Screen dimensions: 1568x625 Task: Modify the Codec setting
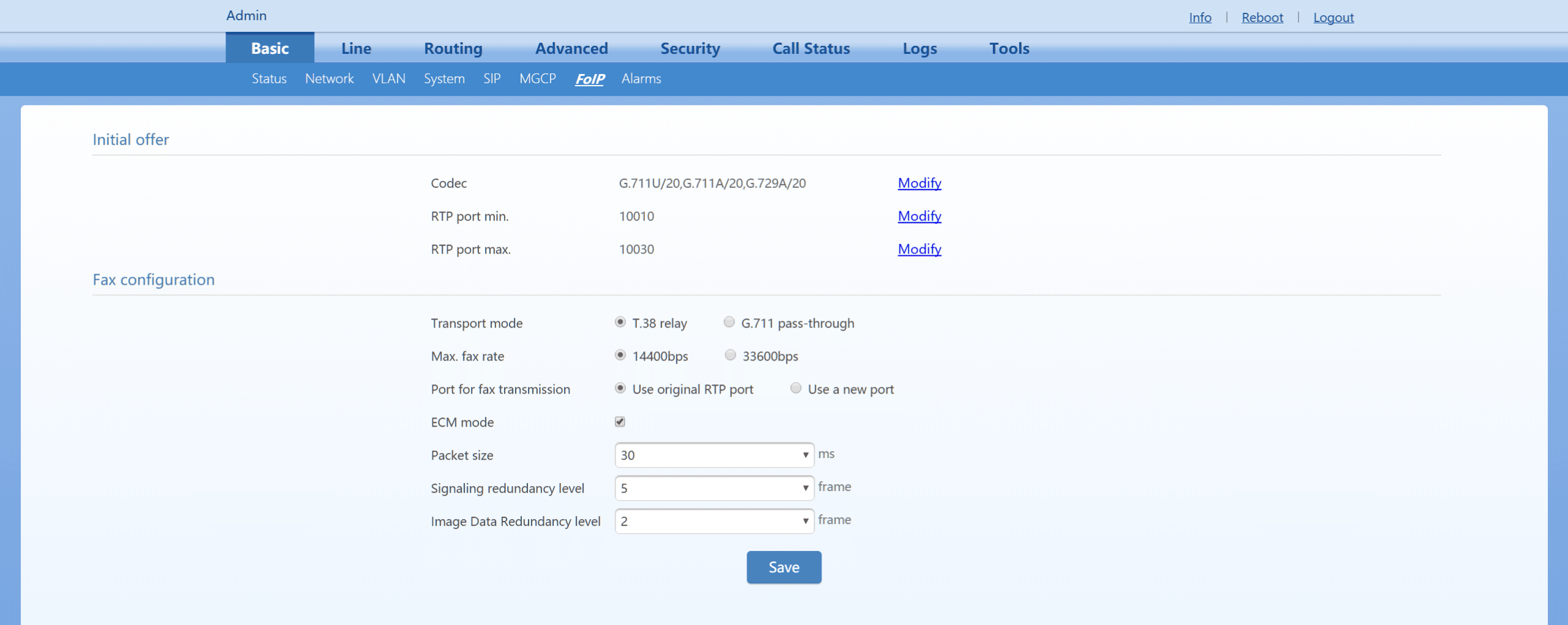click(919, 183)
